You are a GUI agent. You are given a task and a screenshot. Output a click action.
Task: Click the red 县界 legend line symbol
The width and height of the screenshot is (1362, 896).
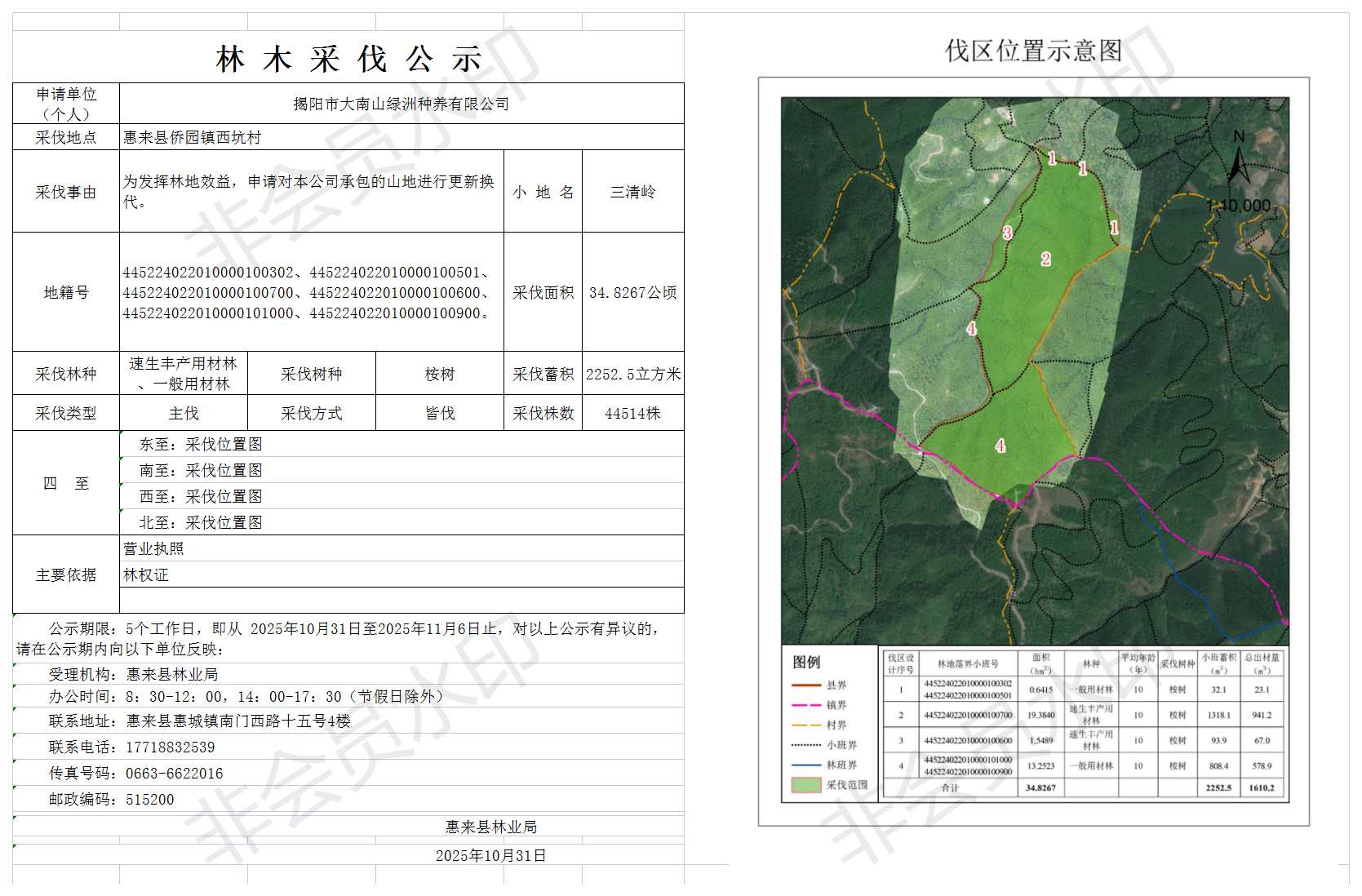point(806,685)
